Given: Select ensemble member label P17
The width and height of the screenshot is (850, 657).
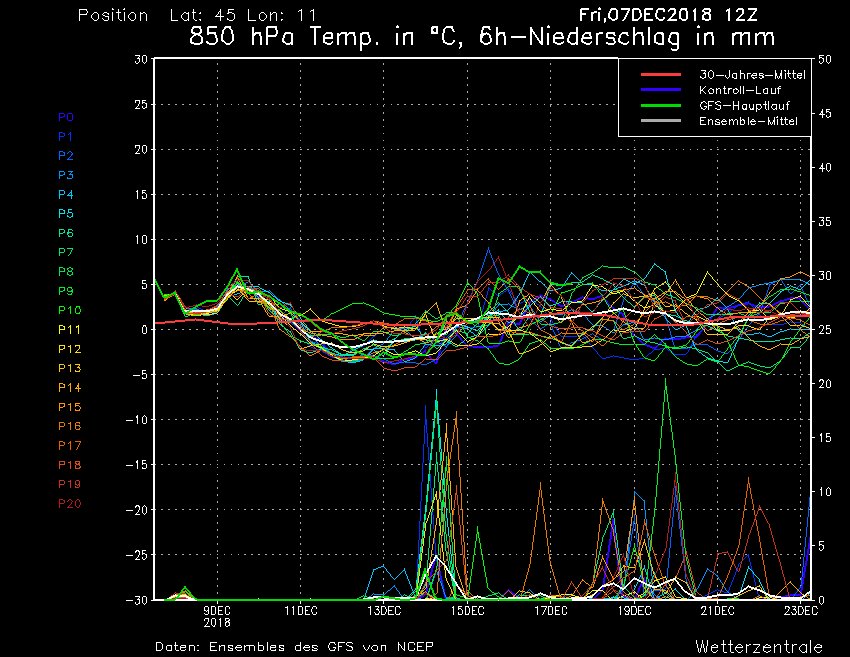Looking at the screenshot, I should tap(69, 446).
